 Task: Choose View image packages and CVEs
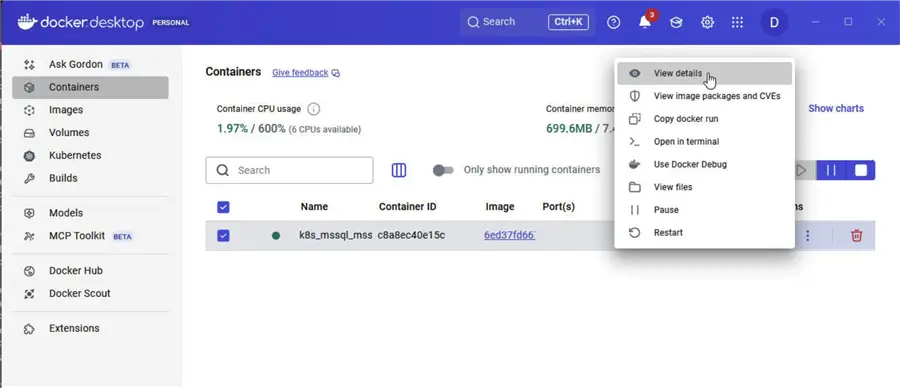[704, 96]
